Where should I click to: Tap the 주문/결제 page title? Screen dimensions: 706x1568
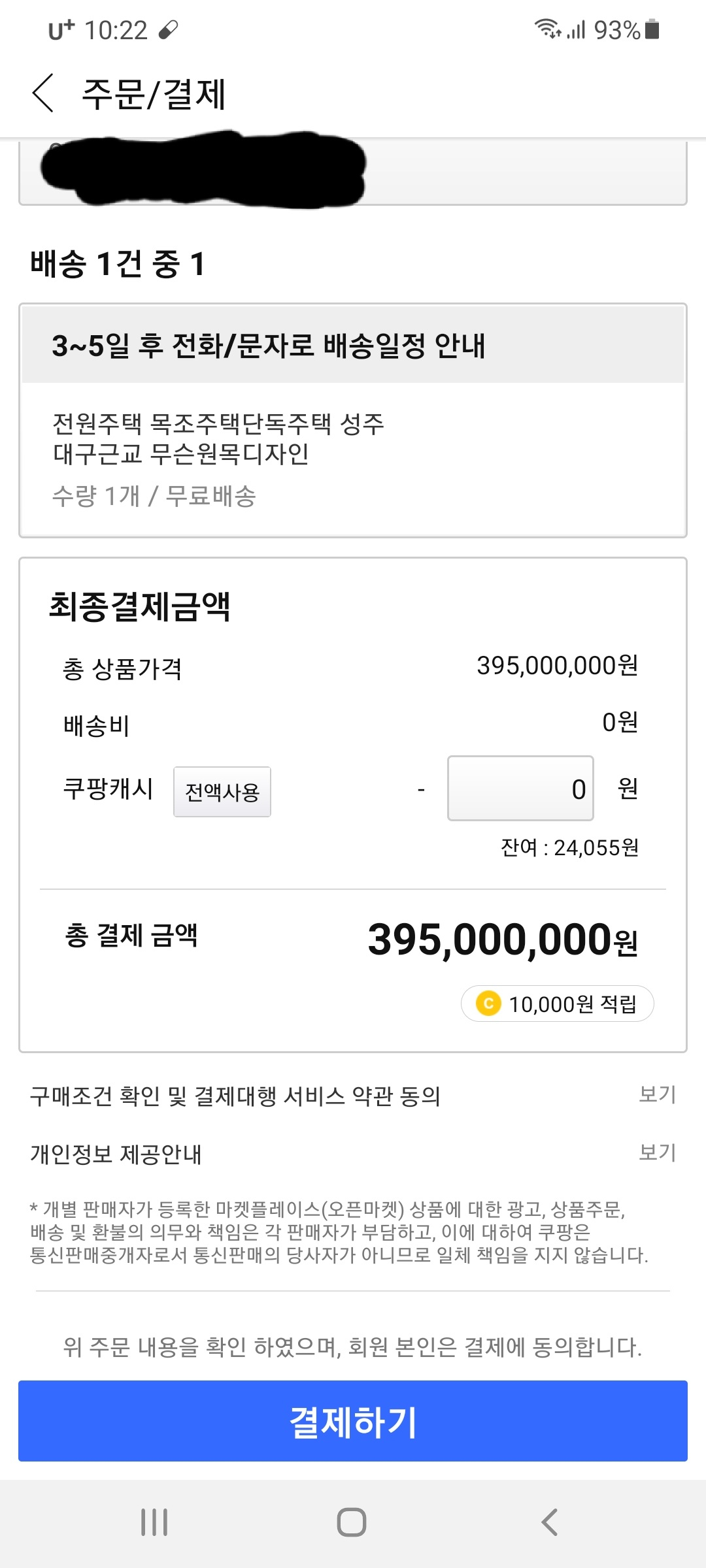click(154, 93)
